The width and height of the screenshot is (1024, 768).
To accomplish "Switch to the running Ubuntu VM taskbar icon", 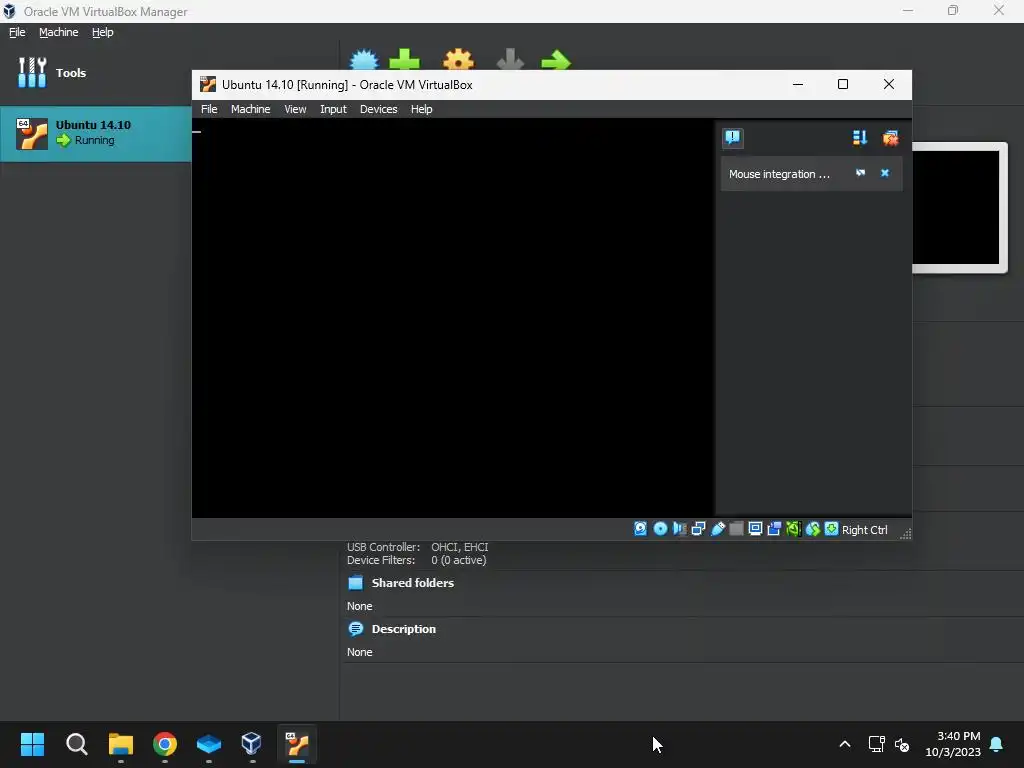I will 297,744.
